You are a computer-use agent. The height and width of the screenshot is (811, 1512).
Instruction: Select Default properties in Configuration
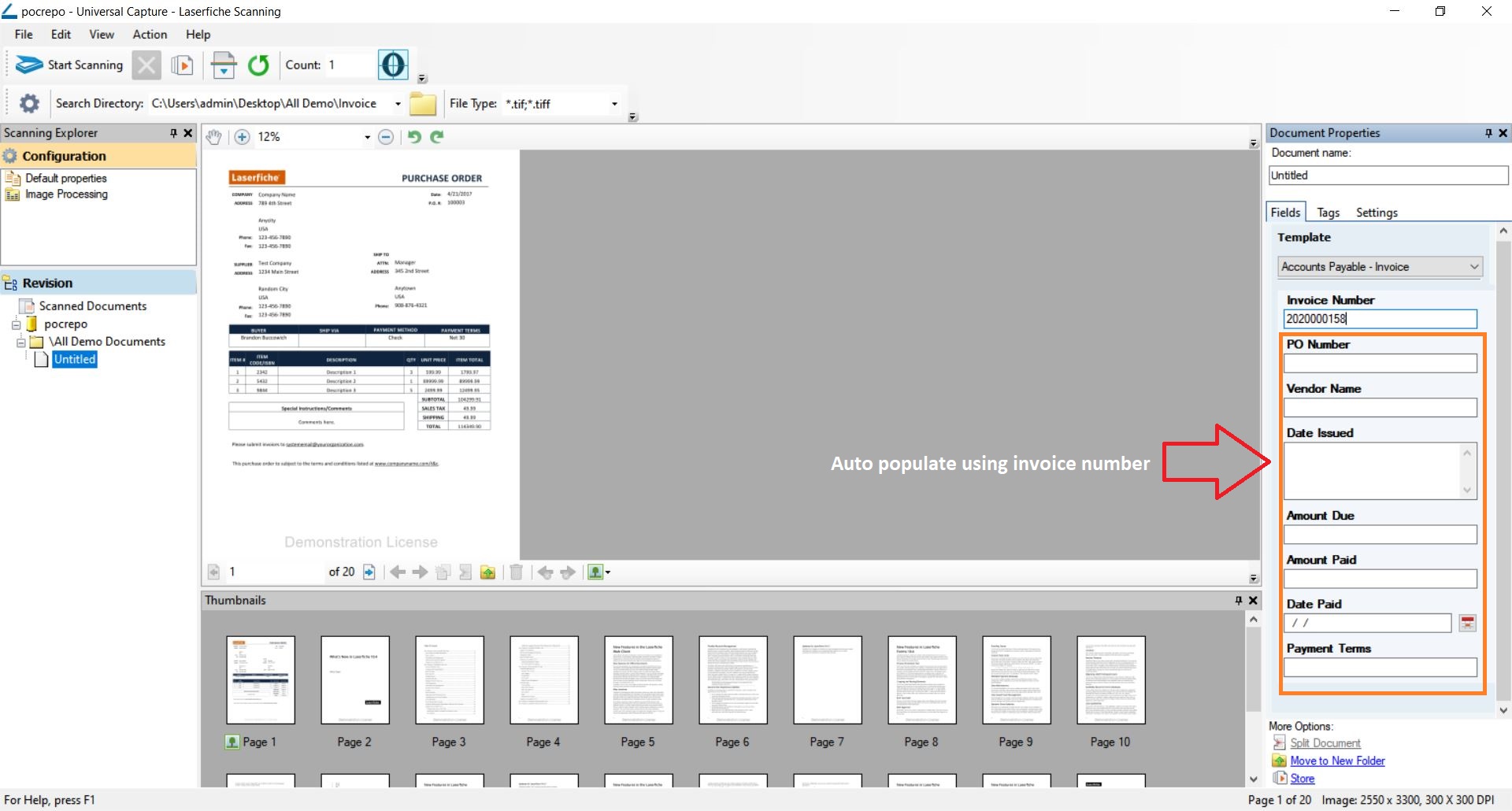click(66, 179)
